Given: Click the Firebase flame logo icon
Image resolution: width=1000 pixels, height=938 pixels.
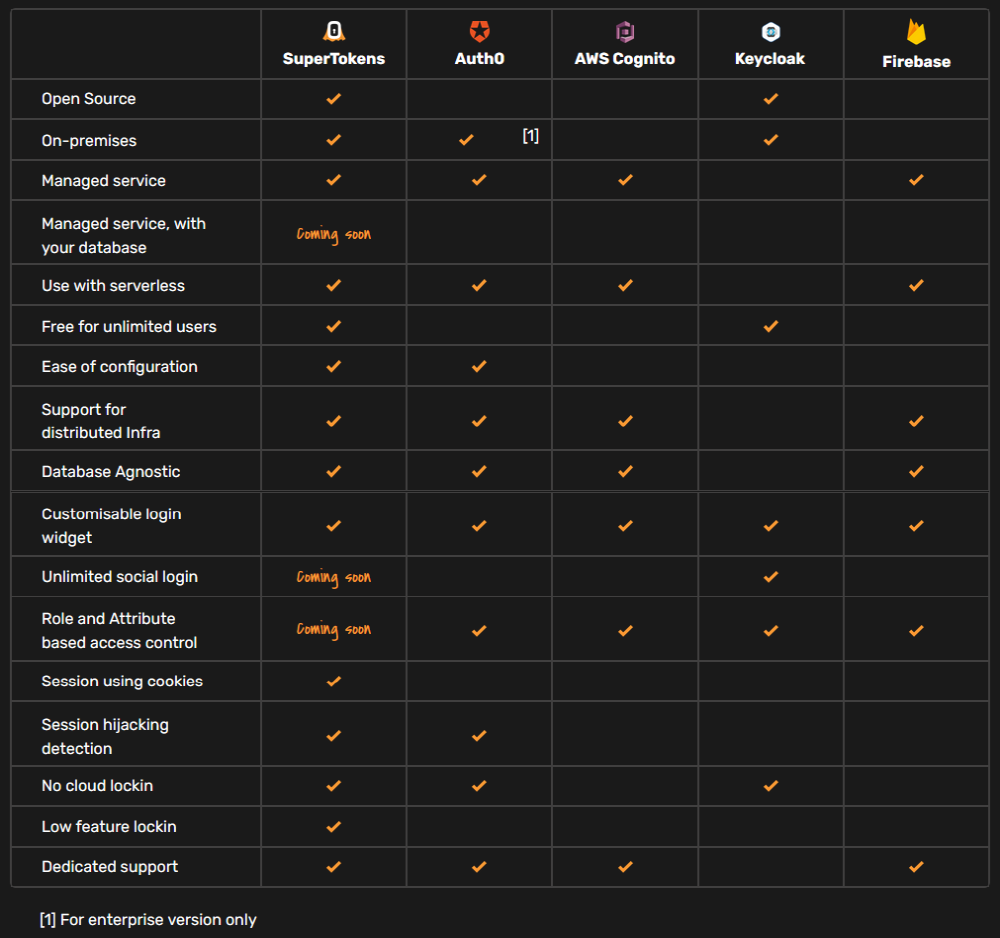Looking at the screenshot, I should tap(916, 32).
